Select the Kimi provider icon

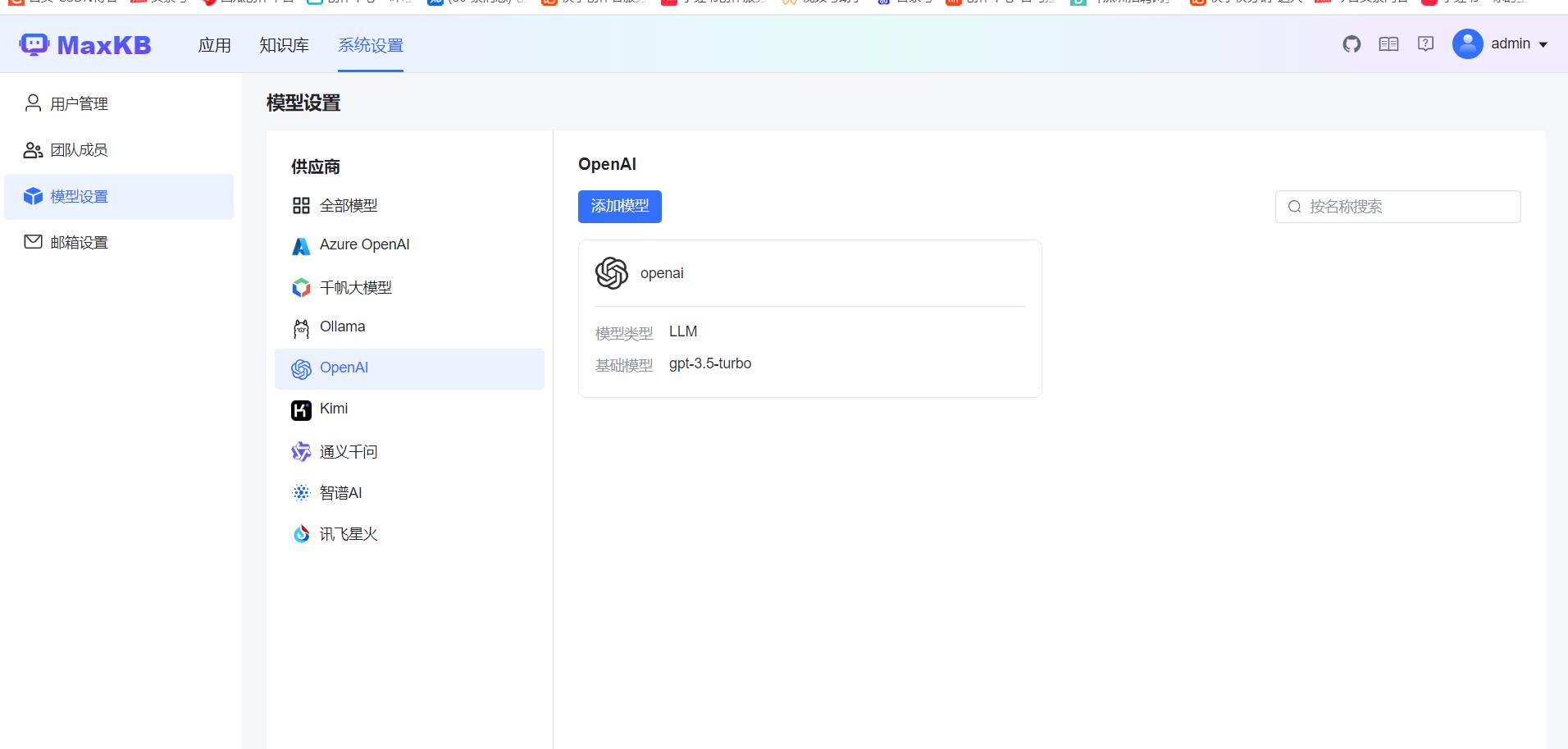pyautogui.click(x=301, y=410)
